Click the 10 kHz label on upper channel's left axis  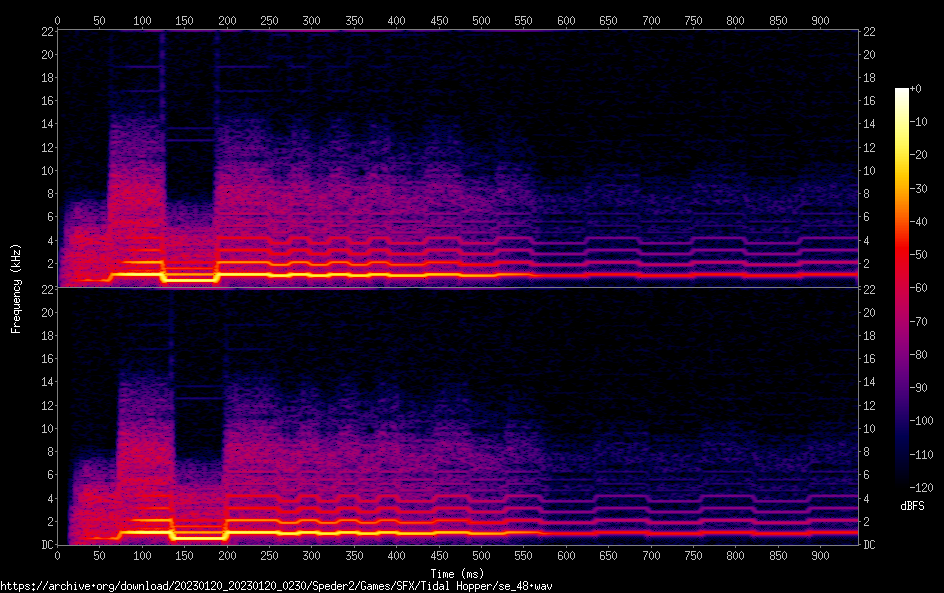45,170
